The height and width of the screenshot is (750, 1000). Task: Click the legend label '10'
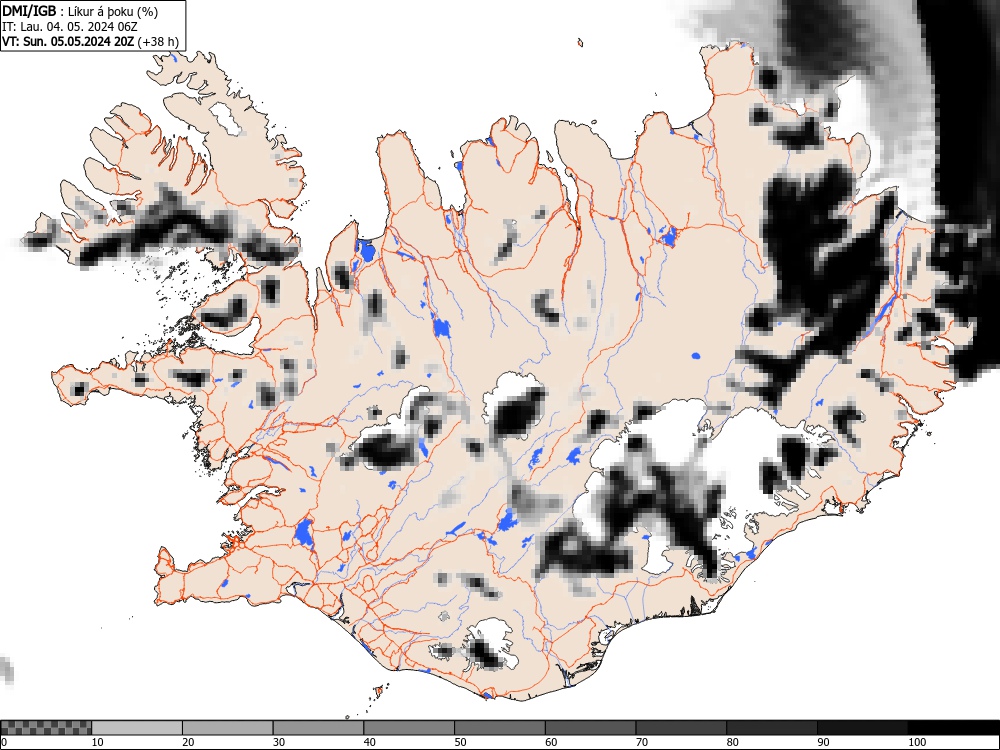tap(98, 742)
